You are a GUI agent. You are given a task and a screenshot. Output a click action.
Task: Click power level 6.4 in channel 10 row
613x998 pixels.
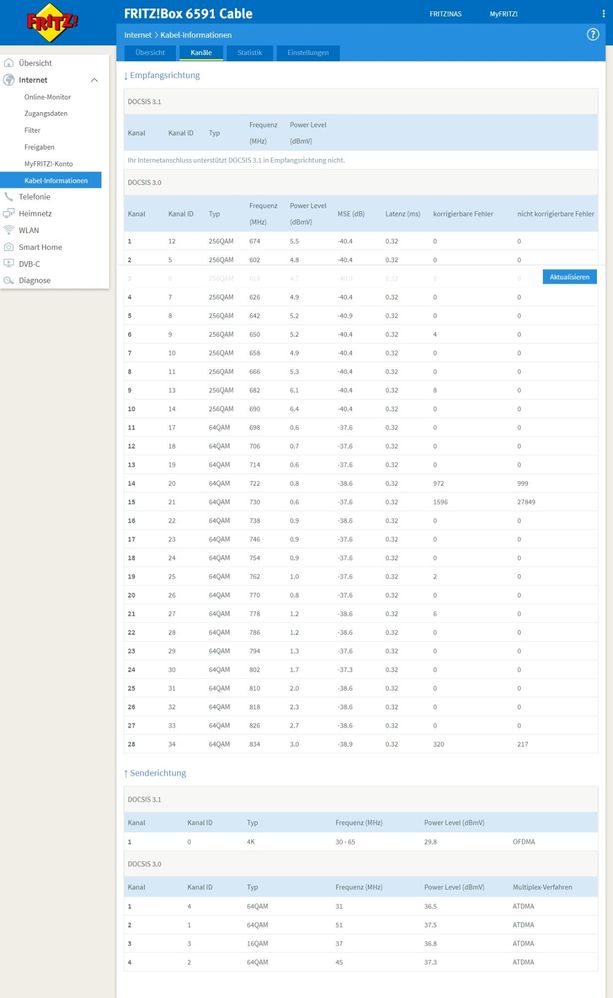(x=294, y=409)
